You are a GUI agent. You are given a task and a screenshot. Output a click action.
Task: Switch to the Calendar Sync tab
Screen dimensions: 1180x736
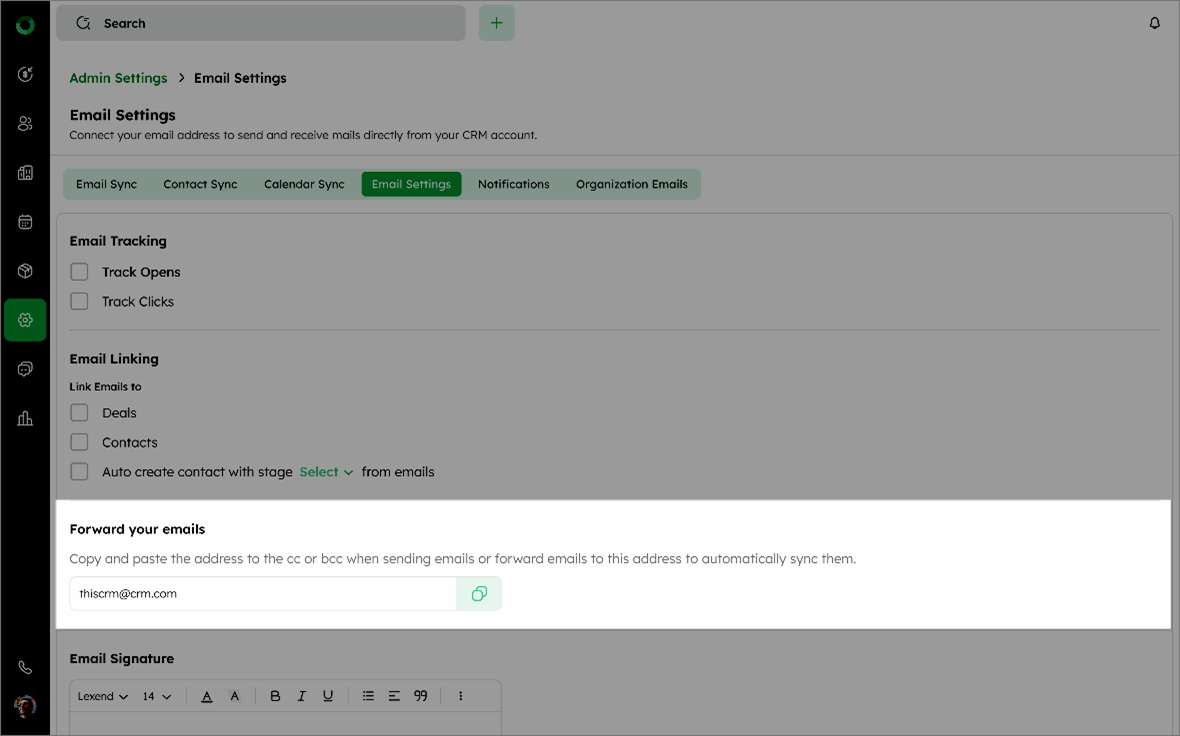click(304, 184)
